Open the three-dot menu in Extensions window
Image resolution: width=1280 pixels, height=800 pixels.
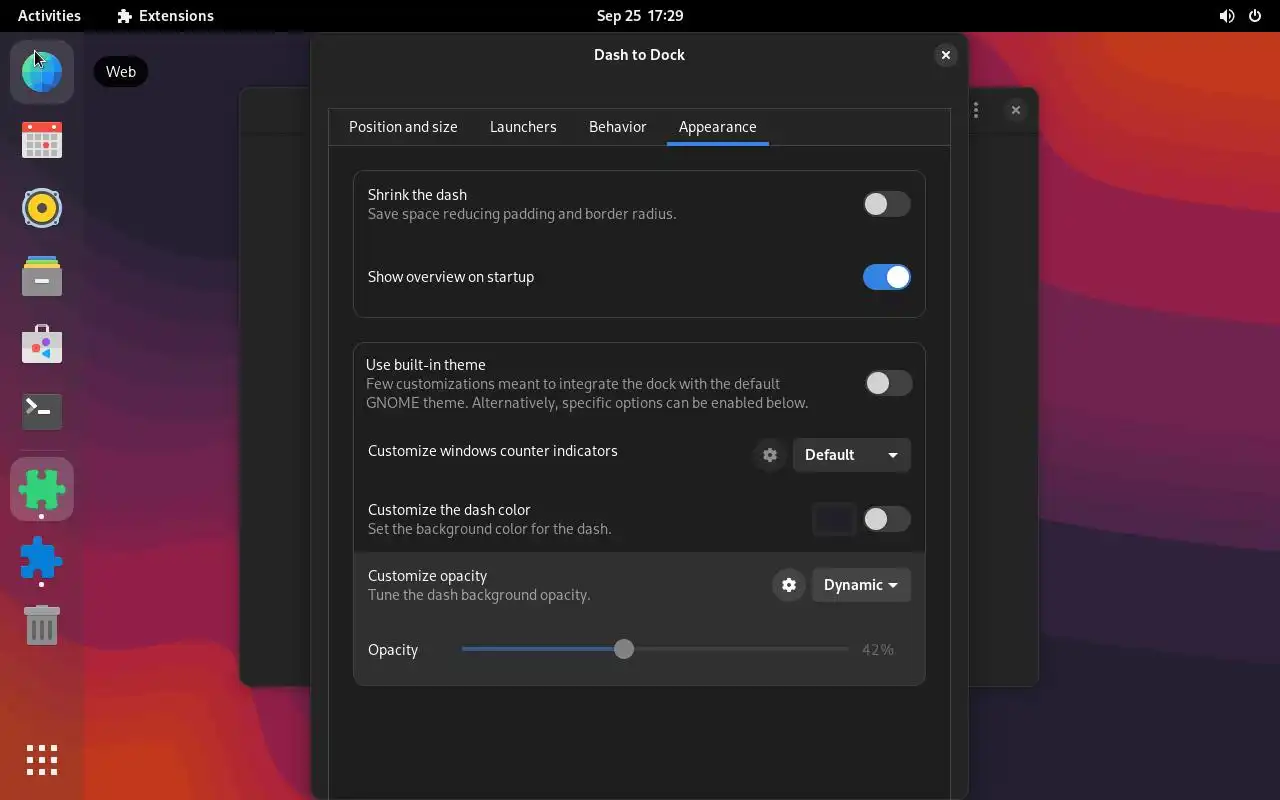(976, 111)
